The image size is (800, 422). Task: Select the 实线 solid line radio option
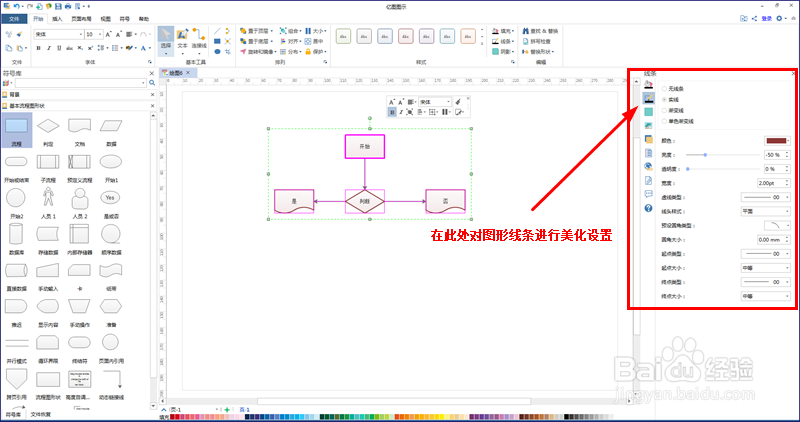pos(670,100)
